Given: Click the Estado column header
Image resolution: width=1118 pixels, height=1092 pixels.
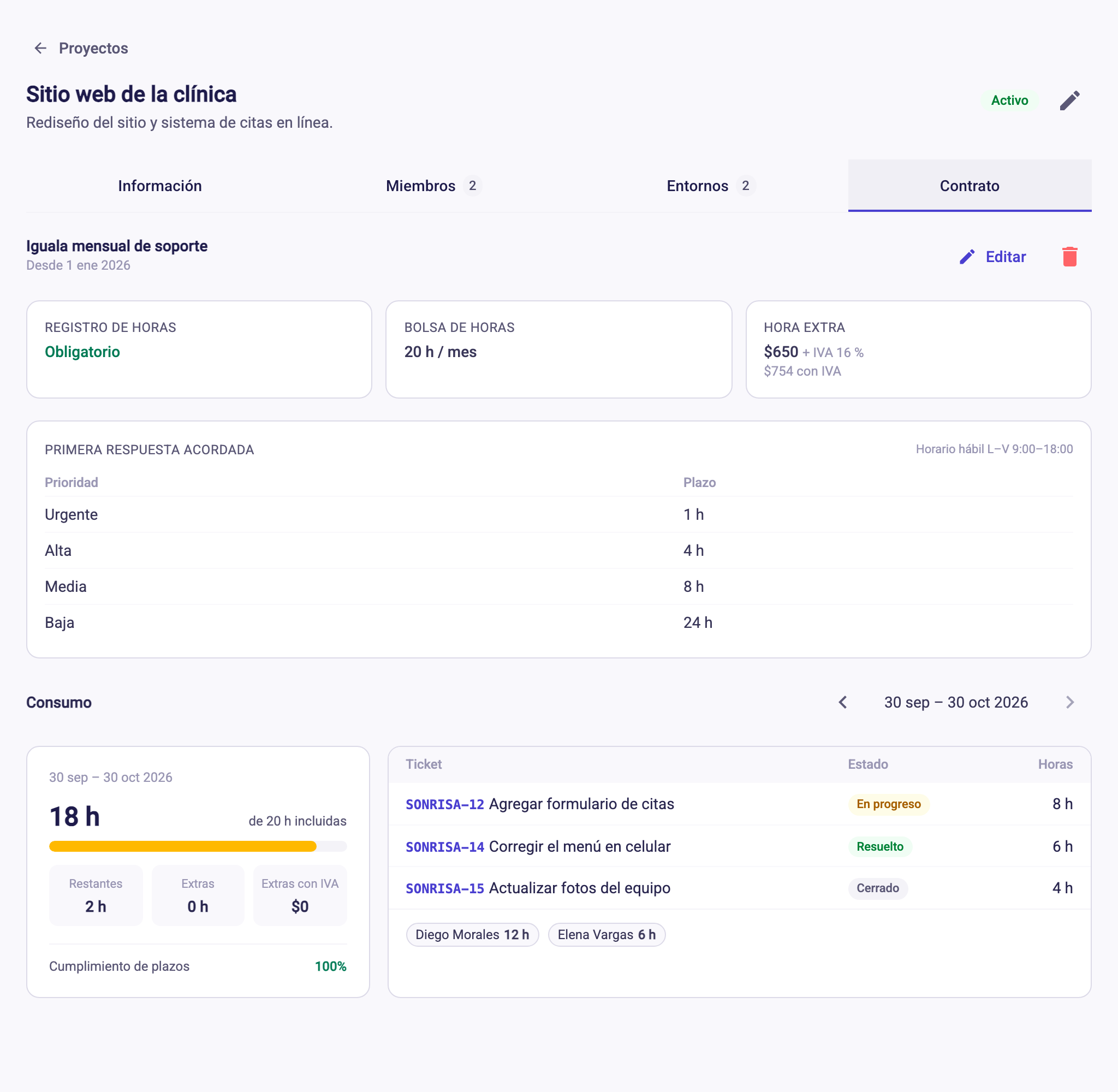Looking at the screenshot, I should pos(868,764).
